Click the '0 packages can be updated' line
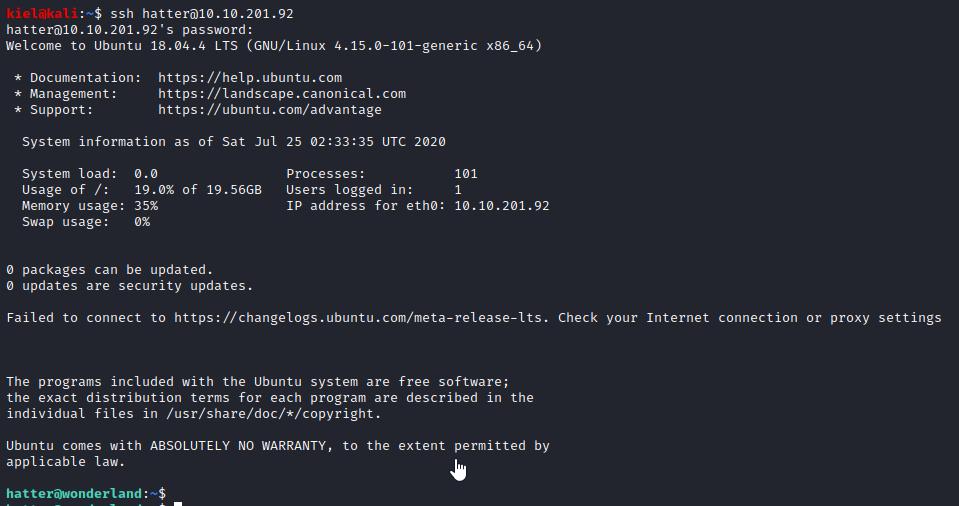Image resolution: width=959 pixels, height=506 pixels. coord(110,269)
